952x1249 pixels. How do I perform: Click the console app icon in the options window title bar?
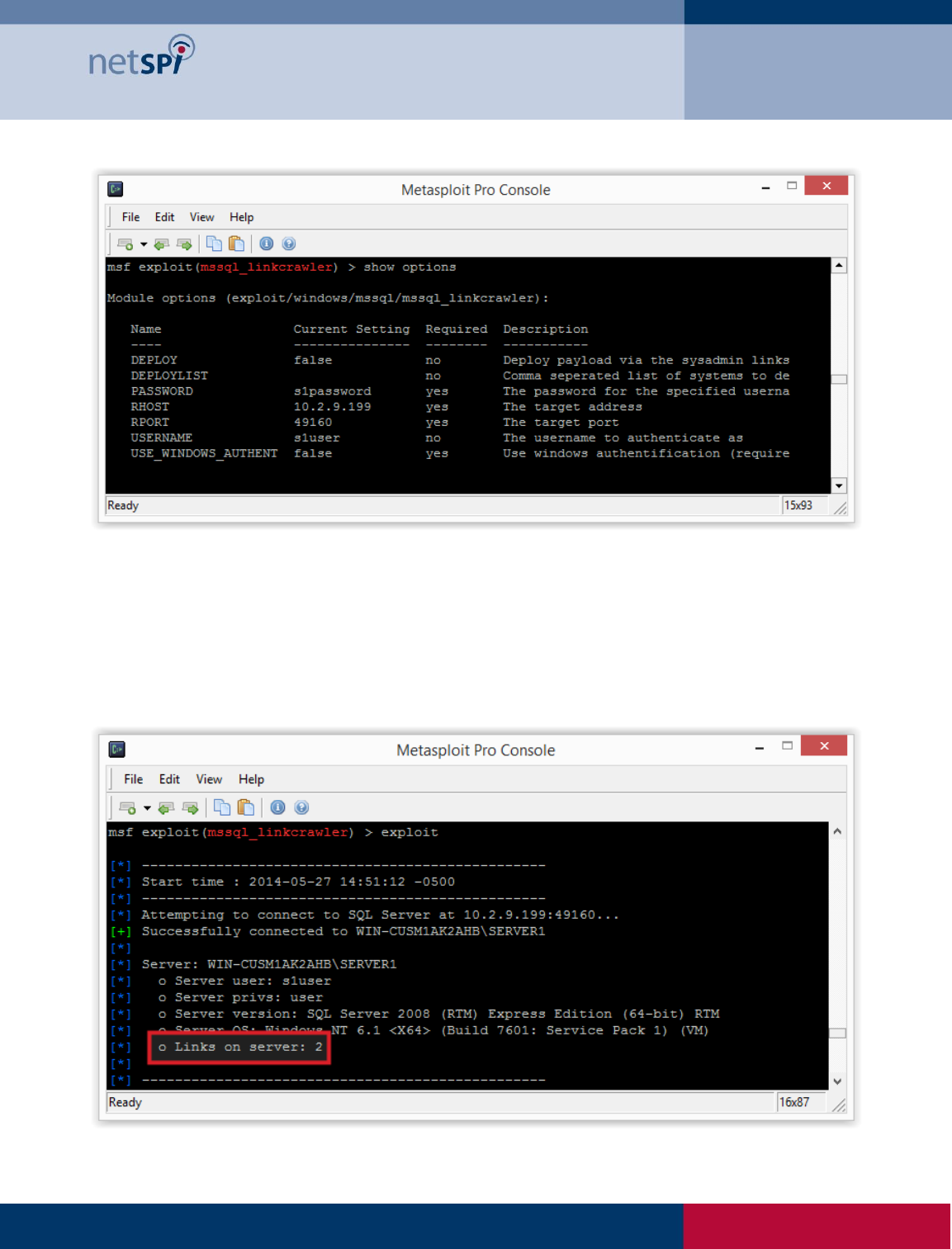[x=116, y=189]
